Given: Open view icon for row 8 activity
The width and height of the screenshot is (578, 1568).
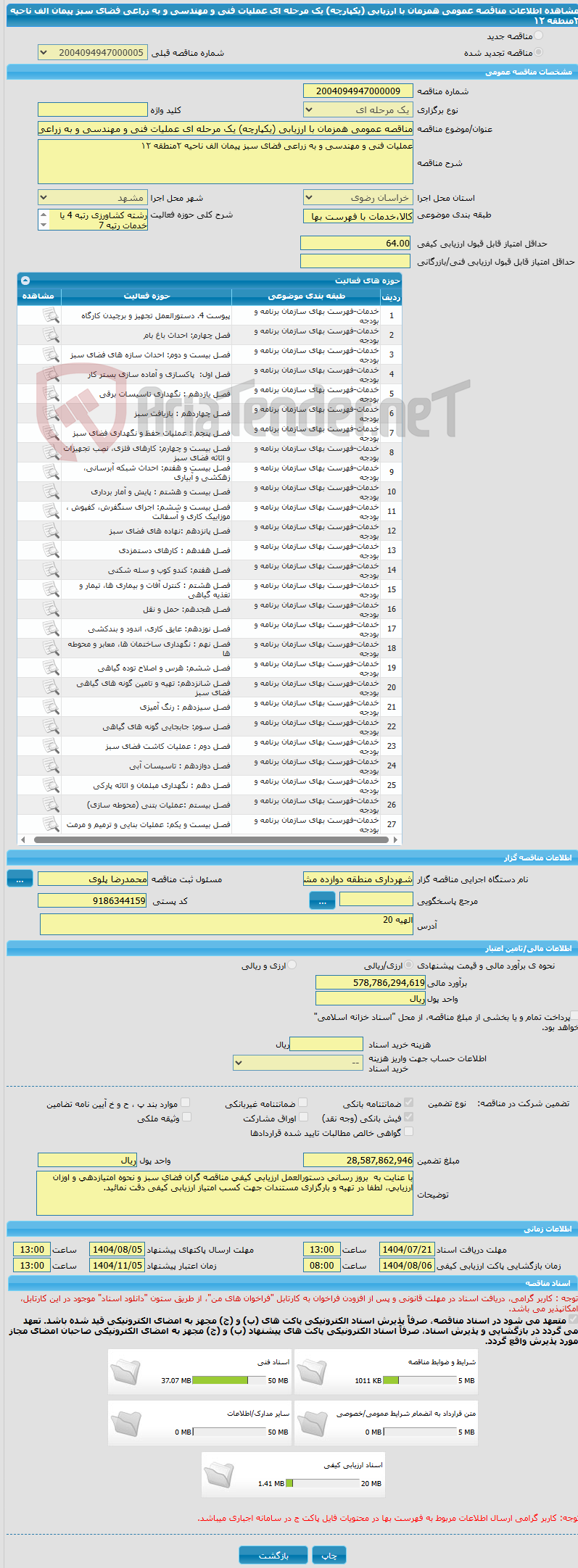Looking at the screenshot, I should [x=51, y=452].
